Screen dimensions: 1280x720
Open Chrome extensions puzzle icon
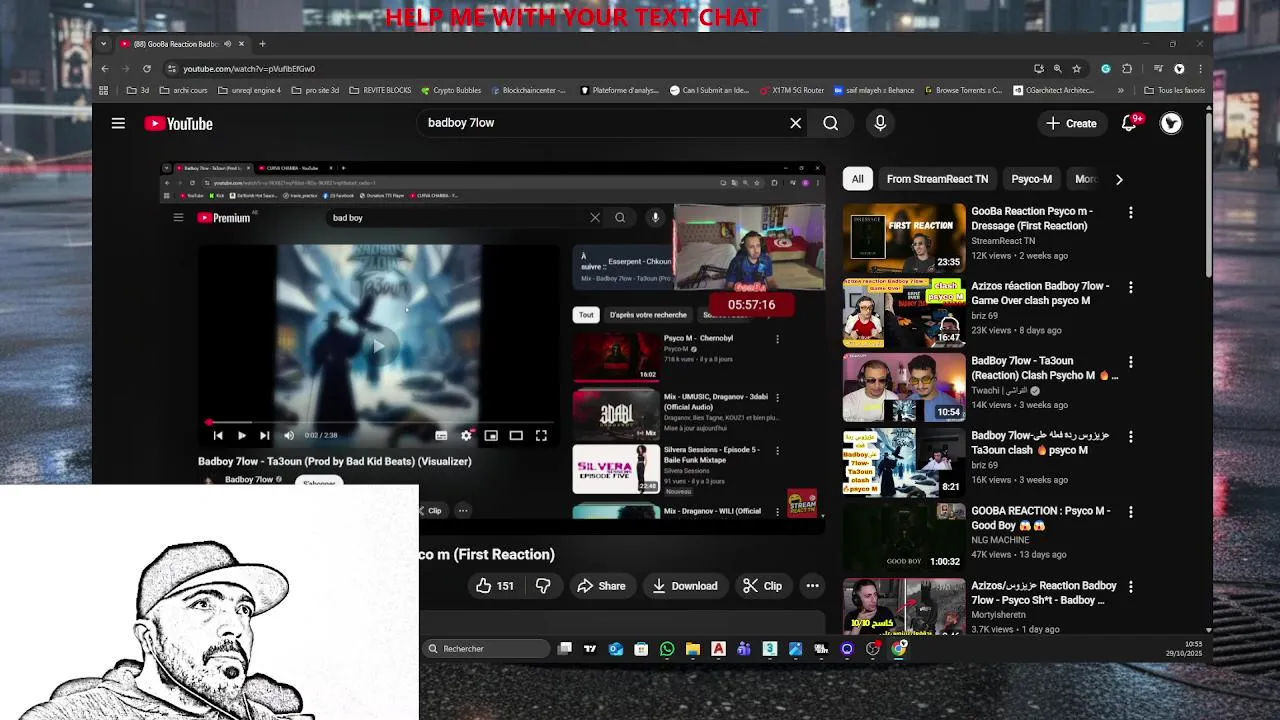(1127, 69)
